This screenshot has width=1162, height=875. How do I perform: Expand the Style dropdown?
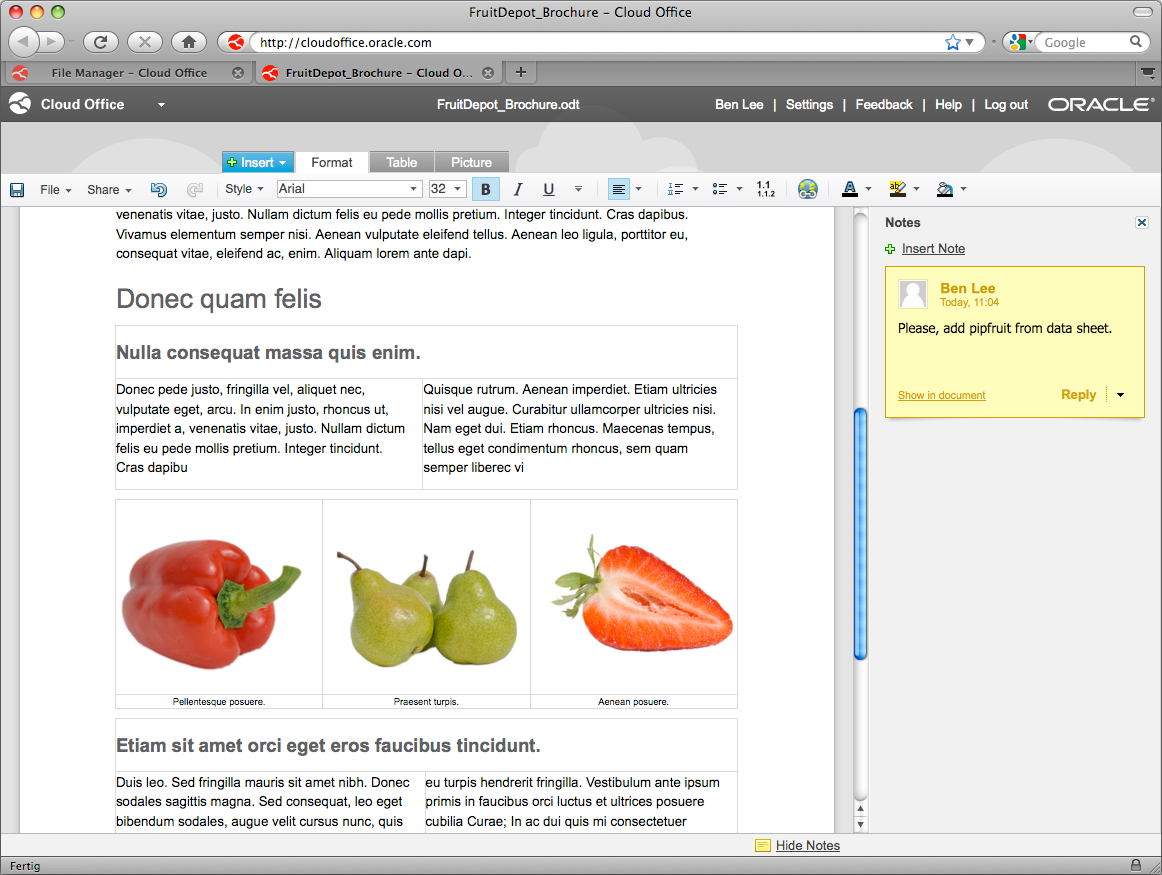[244, 189]
